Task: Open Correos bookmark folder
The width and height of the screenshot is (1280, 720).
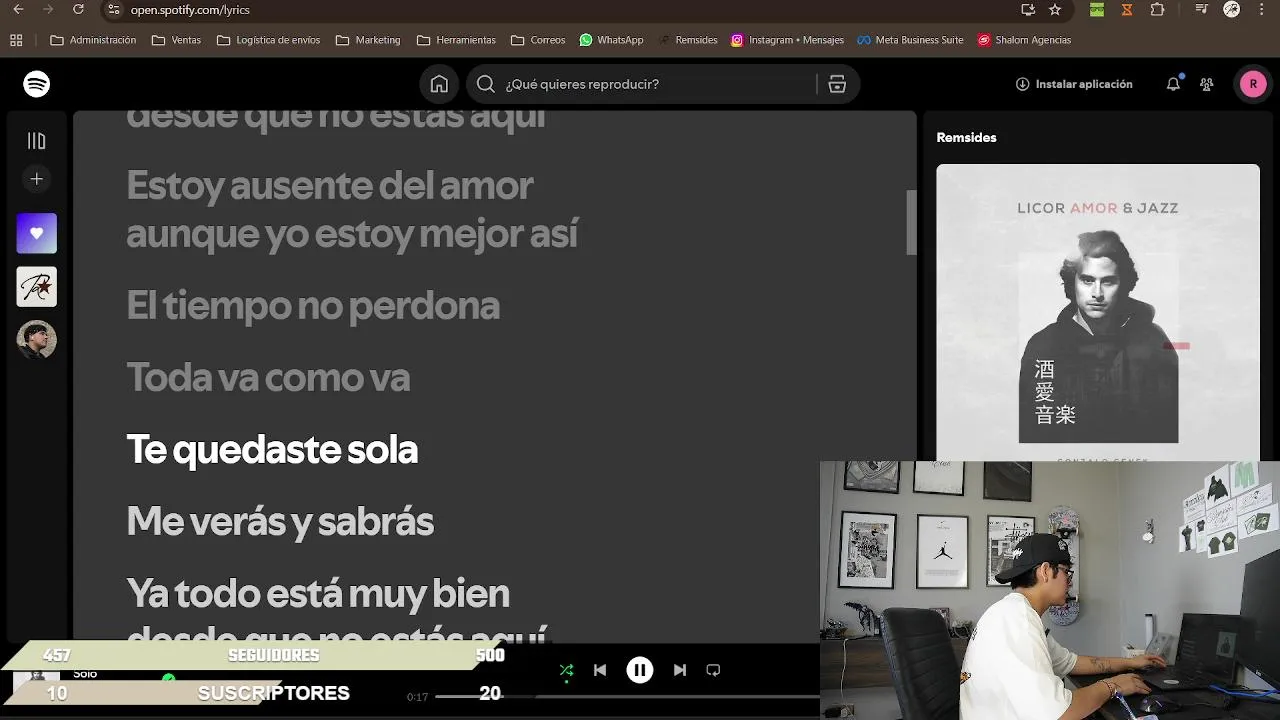Action: click(x=538, y=41)
